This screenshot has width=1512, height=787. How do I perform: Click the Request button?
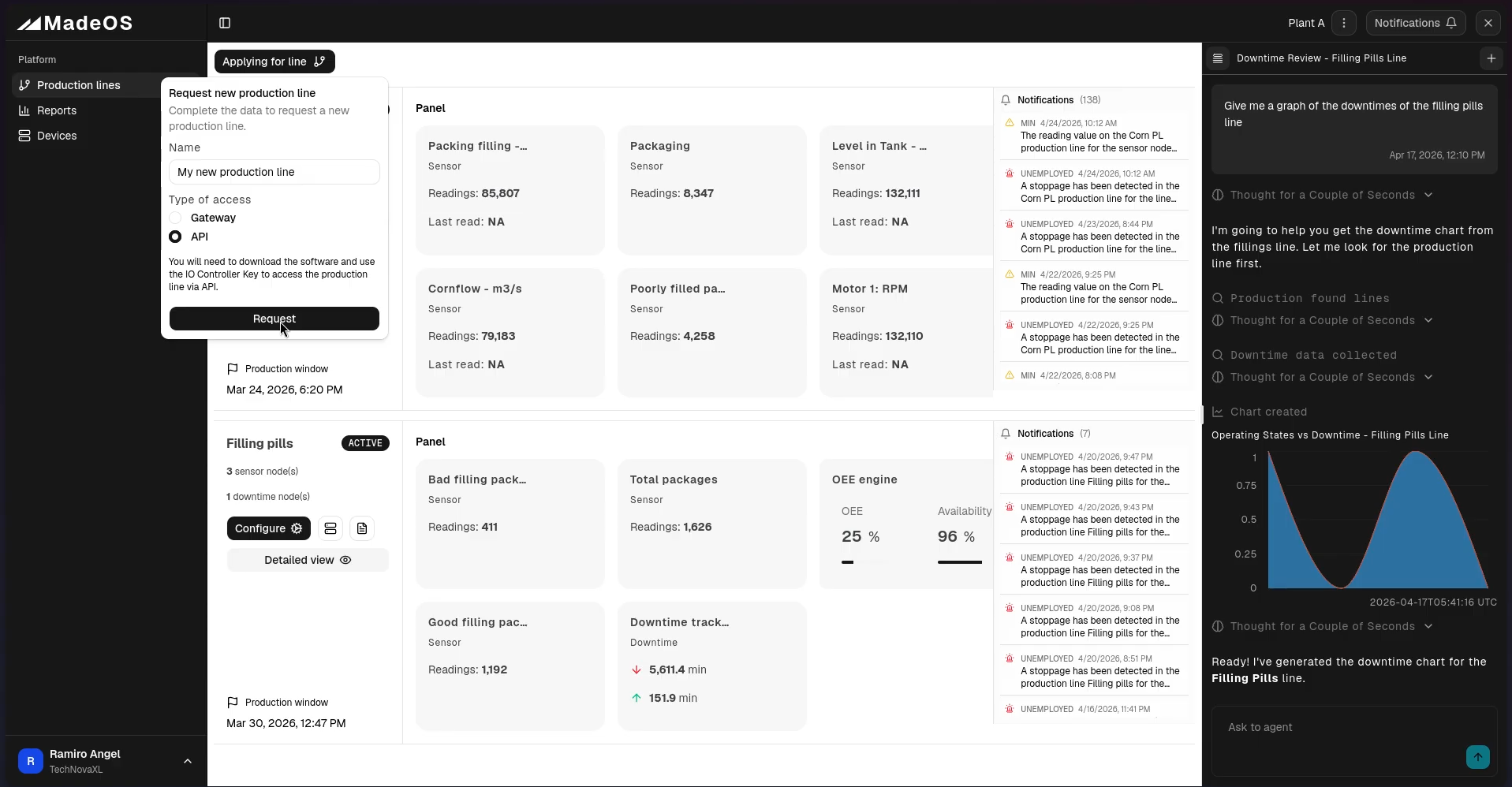point(274,319)
